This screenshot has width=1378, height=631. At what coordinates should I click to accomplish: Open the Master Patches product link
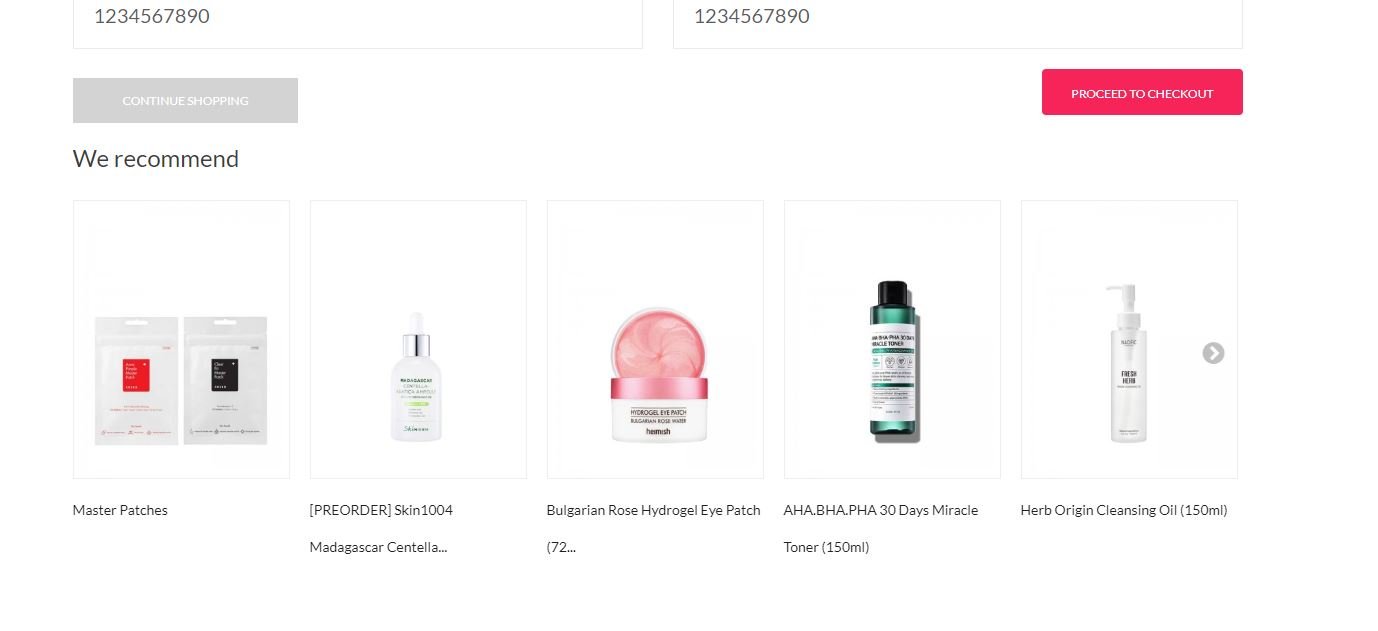[120, 510]
